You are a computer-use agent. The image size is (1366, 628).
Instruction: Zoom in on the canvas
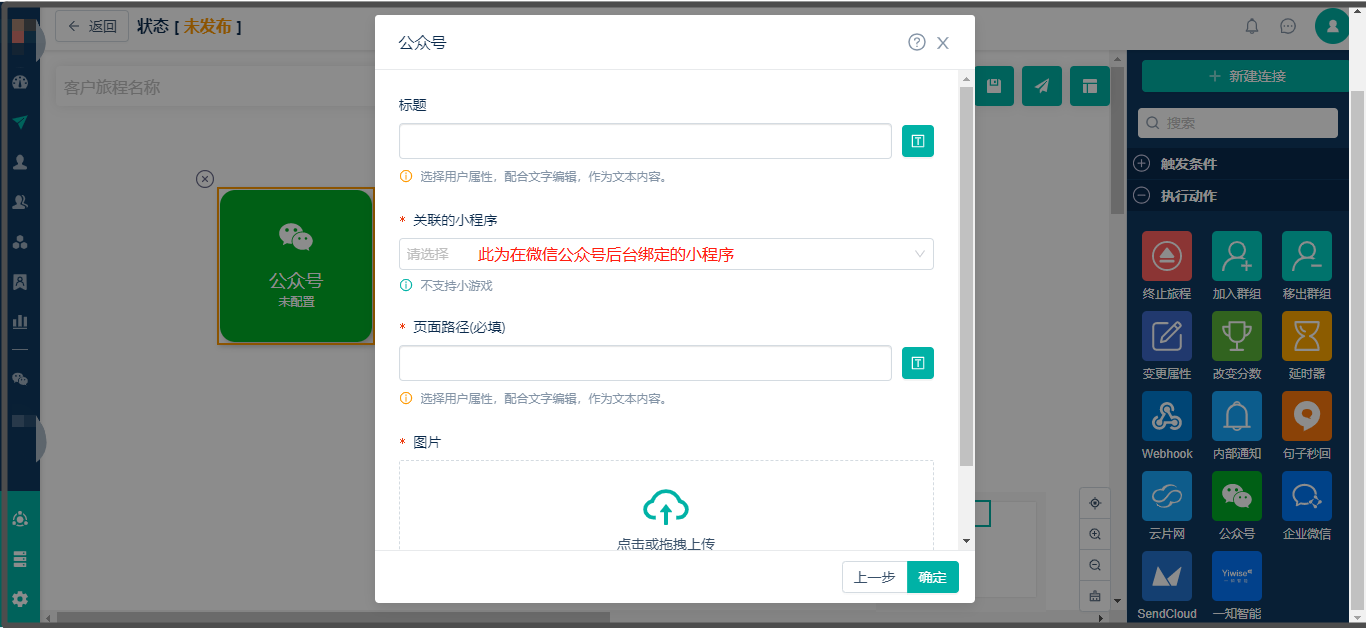pyautogui.click(x=1095, y=535)
